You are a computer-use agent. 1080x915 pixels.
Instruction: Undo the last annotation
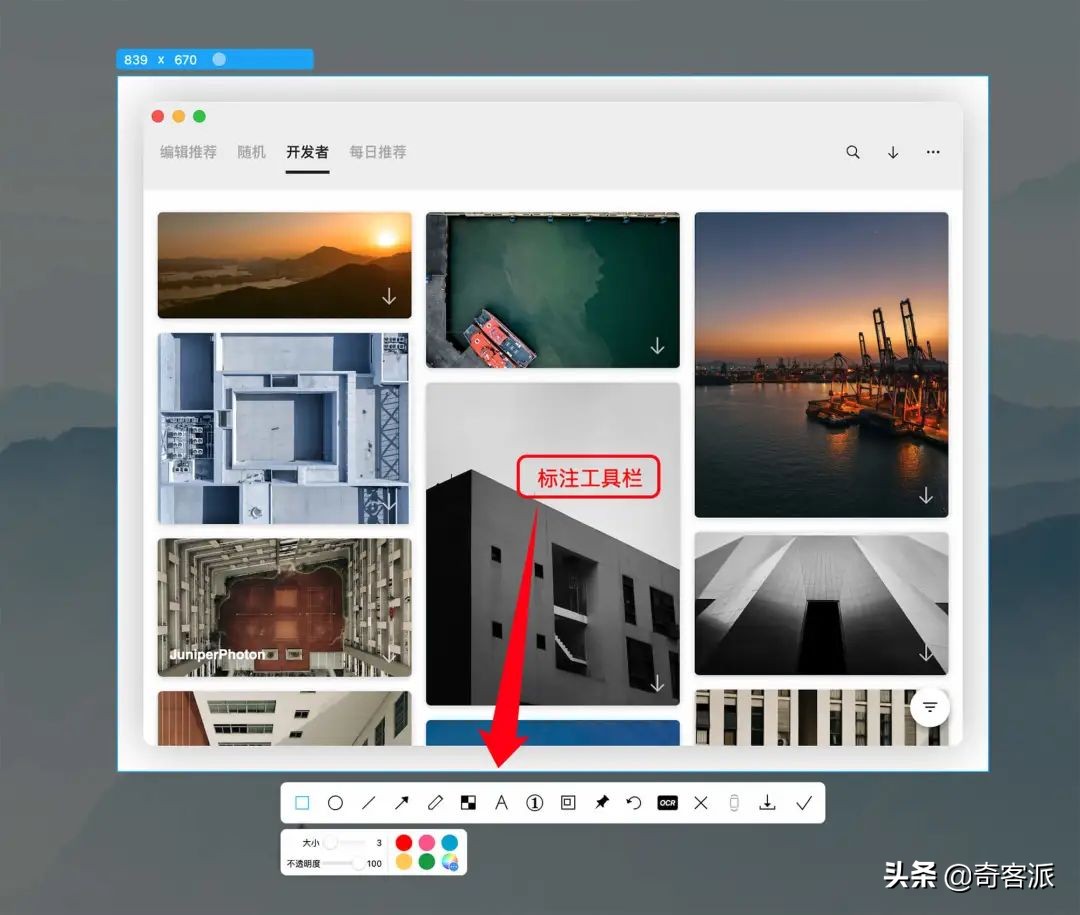pos(633,802)
